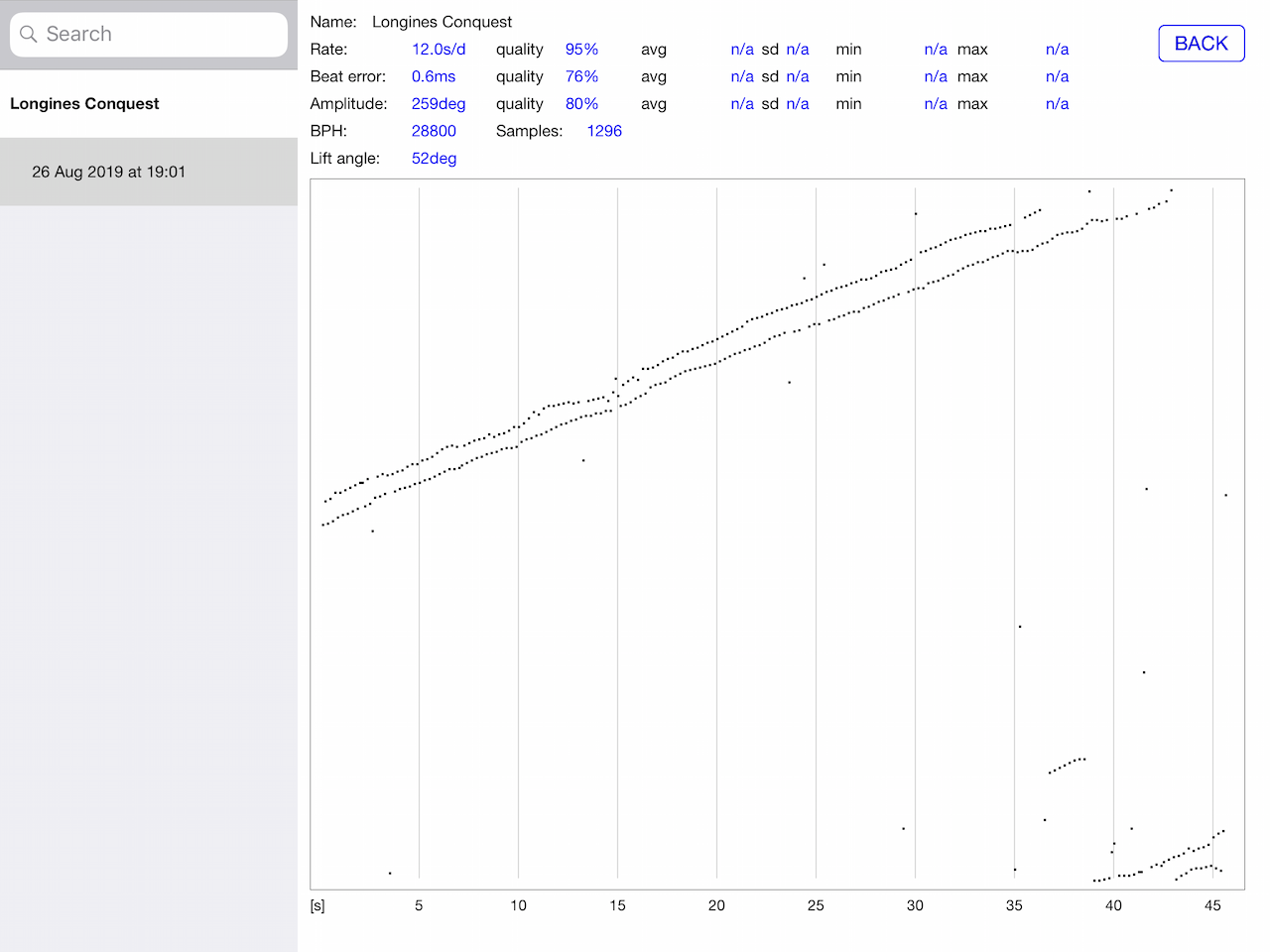The width and height of the screenshot is (1270, 952).
Task: Click the 80% amplitude quality value
Action: point(581,104)
